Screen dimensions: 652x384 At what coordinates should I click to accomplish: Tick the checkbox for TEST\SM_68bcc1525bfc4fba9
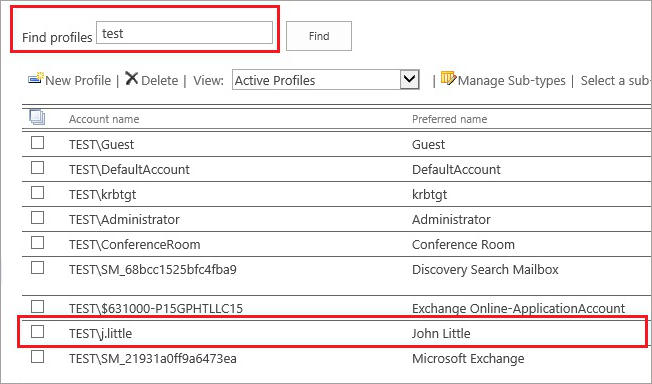click(x=37, y=268)
